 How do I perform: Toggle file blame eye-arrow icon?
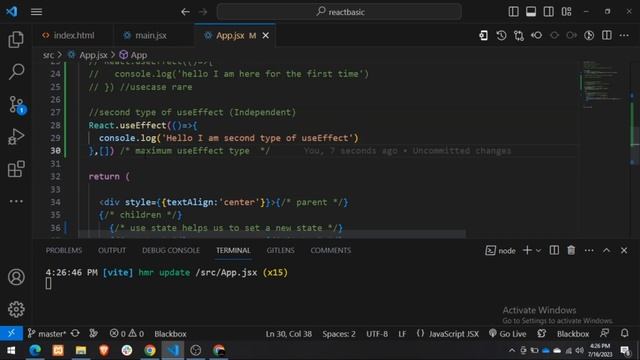536,36
